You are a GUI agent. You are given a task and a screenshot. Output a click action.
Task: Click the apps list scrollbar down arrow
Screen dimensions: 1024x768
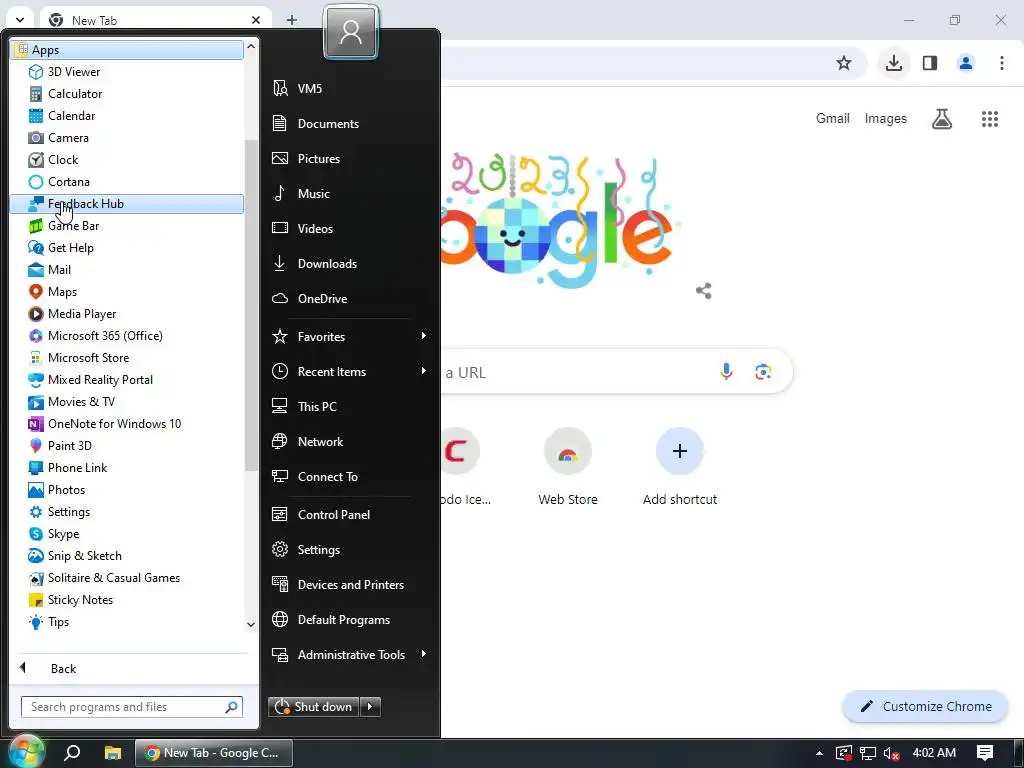point(251,624)
